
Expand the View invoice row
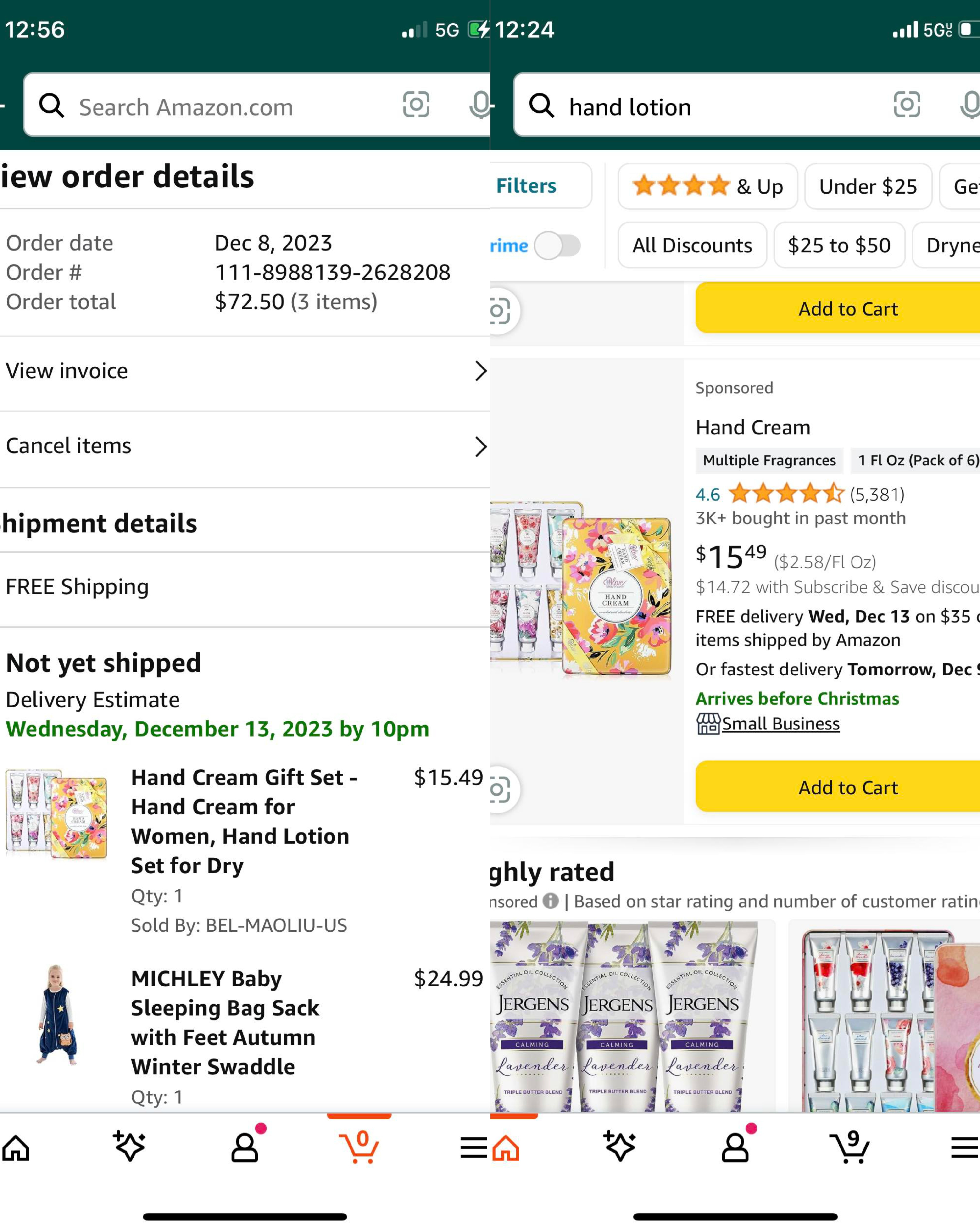244,371
